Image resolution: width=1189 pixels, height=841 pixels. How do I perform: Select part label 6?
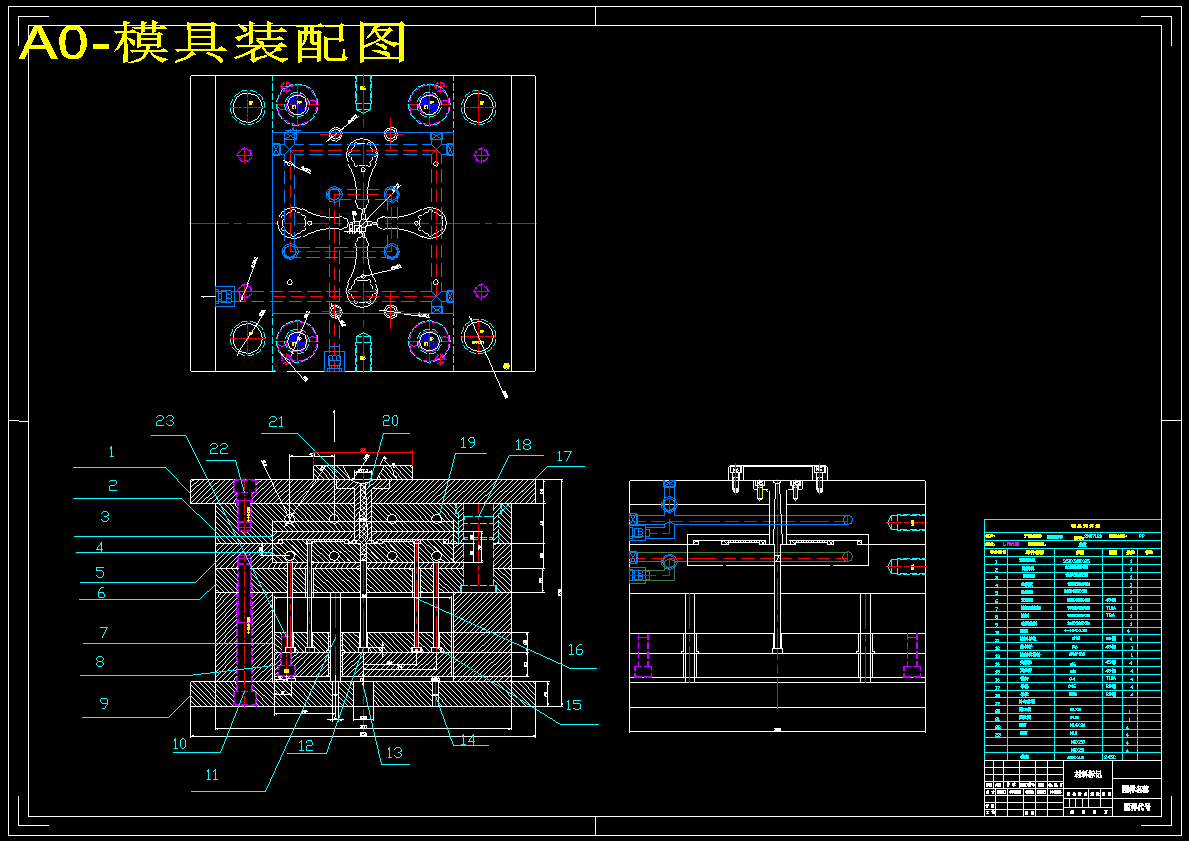point(102,593)
